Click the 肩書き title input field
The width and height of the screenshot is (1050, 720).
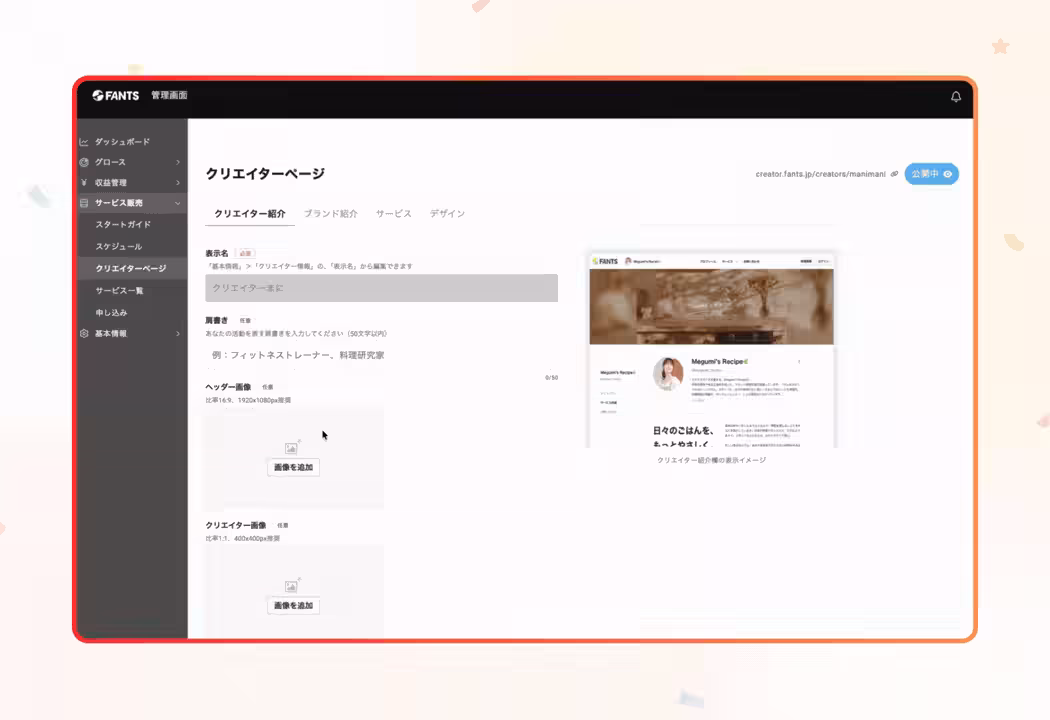(382, 356)
